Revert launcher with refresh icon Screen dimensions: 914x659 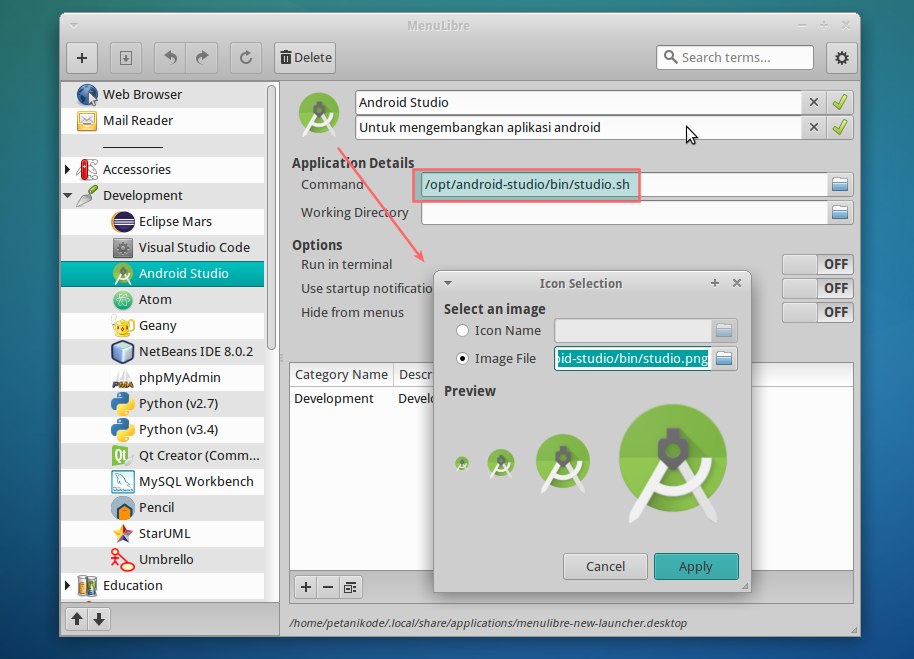tap(245, 58)
